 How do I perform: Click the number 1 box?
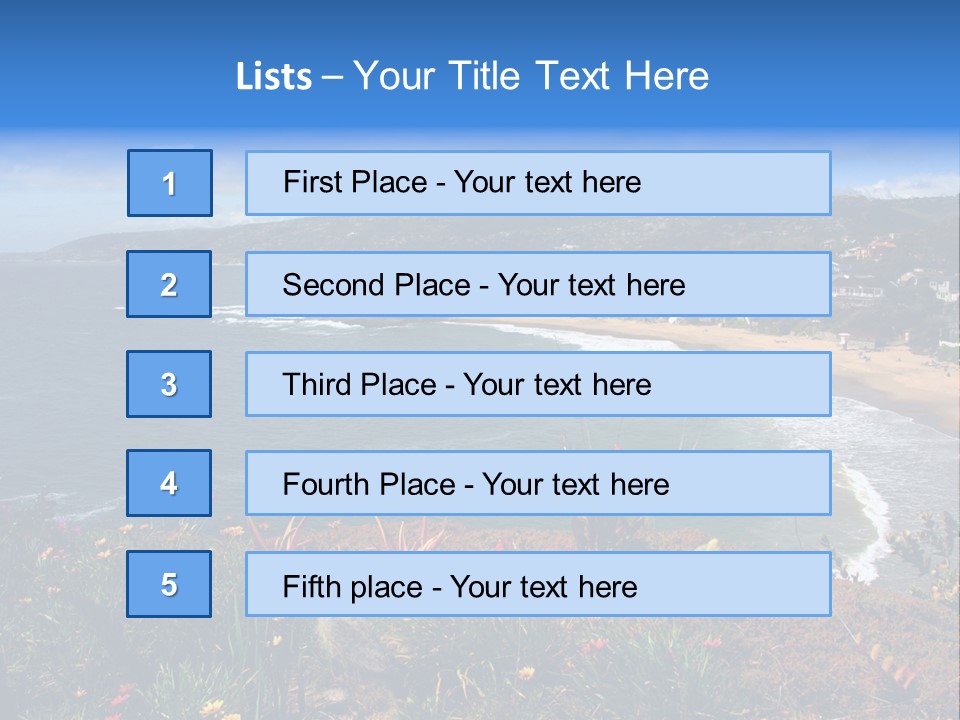[169, 183]
